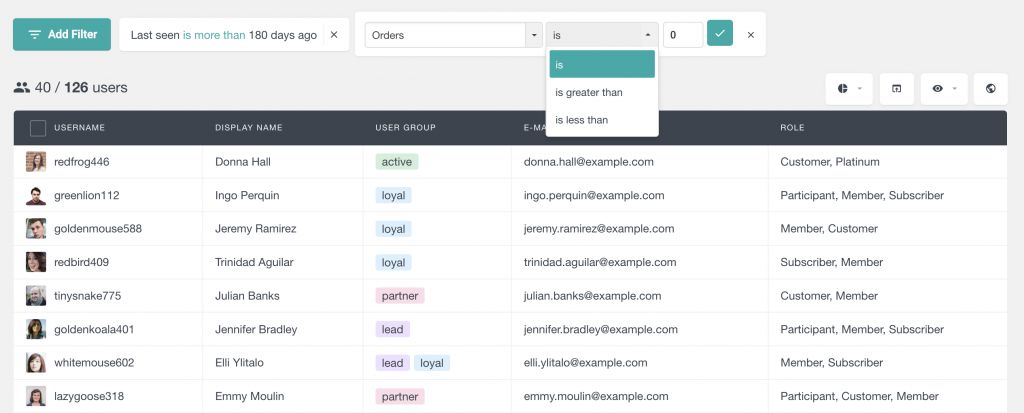1024x413 pixels.
Task: Click 'lead' tag in Elli Ylitalo row
Action: click(392, 363)
